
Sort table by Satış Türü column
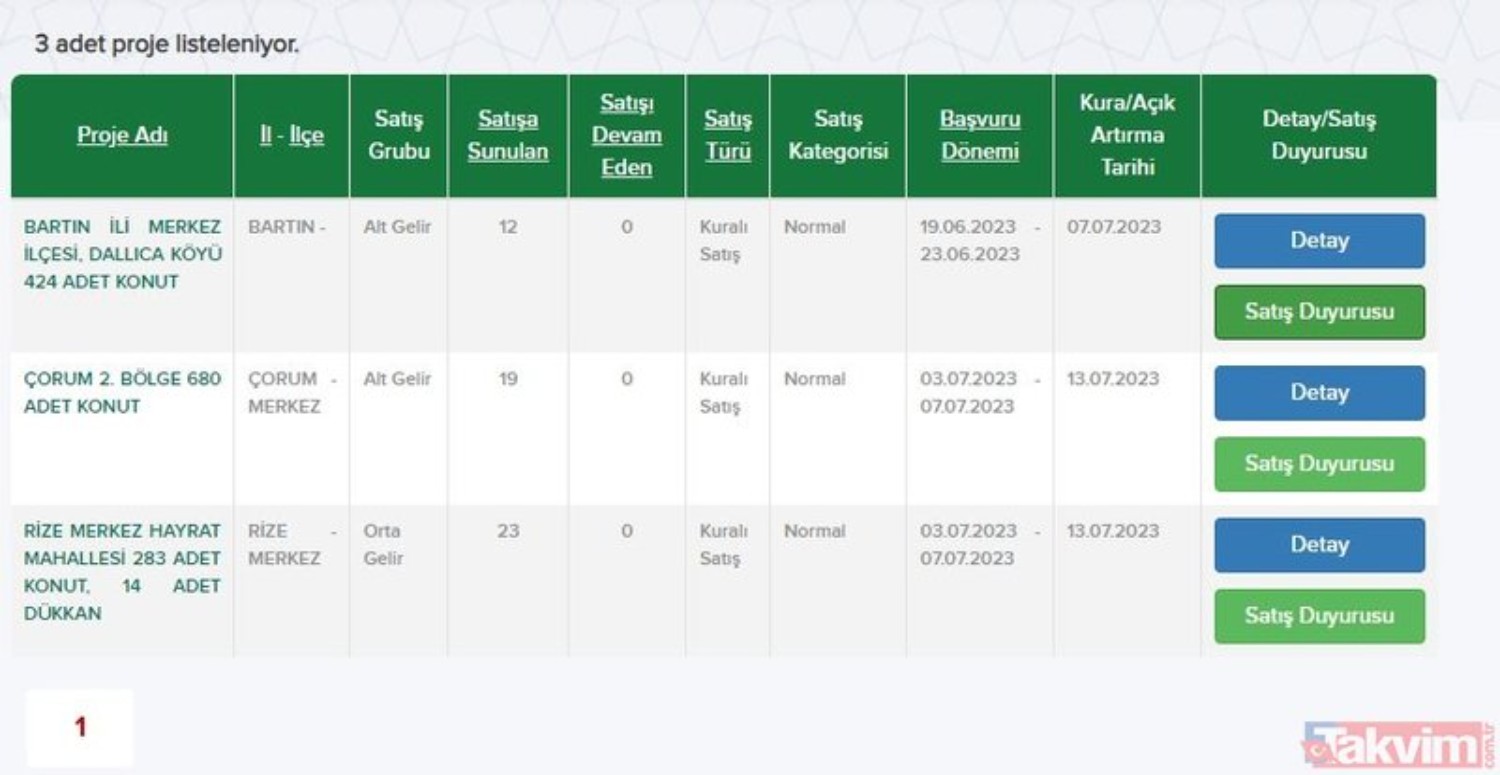pyautogui.click(x=727, y=136)
